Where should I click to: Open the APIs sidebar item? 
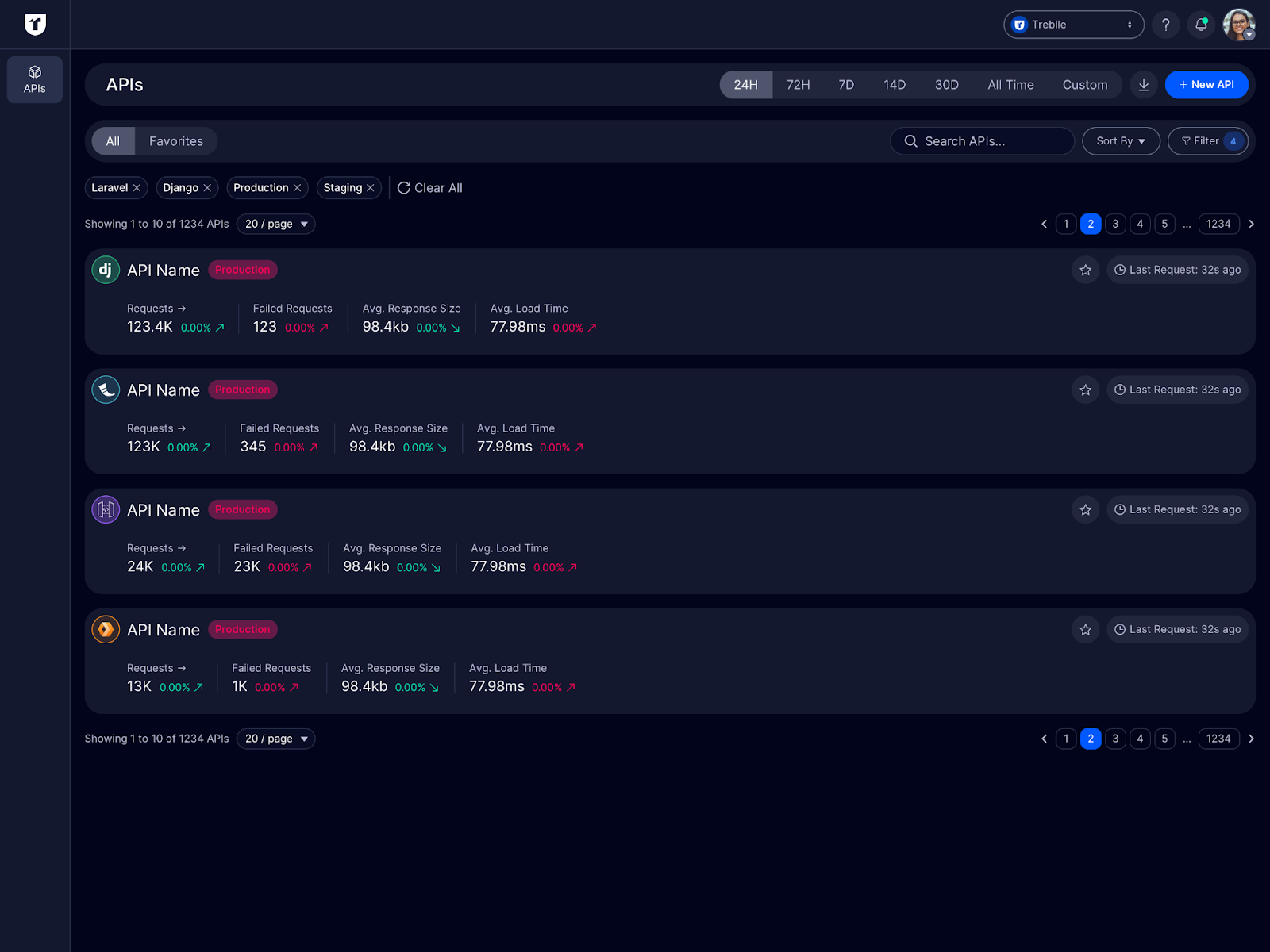pyautogui.click(x=35, y=79)
